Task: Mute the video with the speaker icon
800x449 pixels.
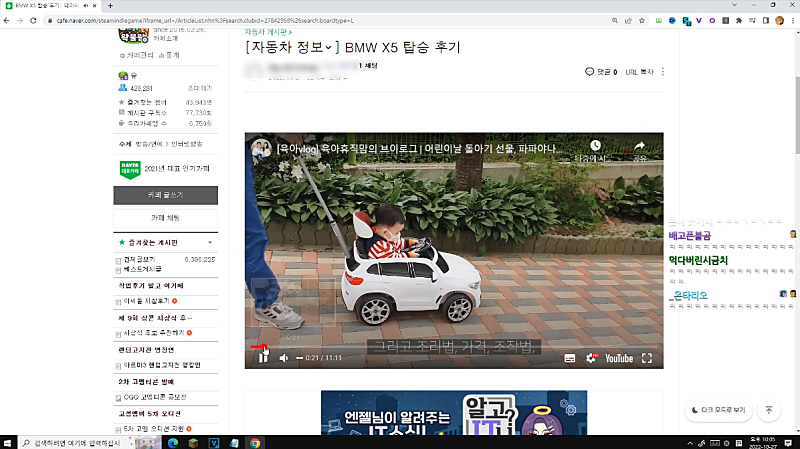Action: point(284,358)
